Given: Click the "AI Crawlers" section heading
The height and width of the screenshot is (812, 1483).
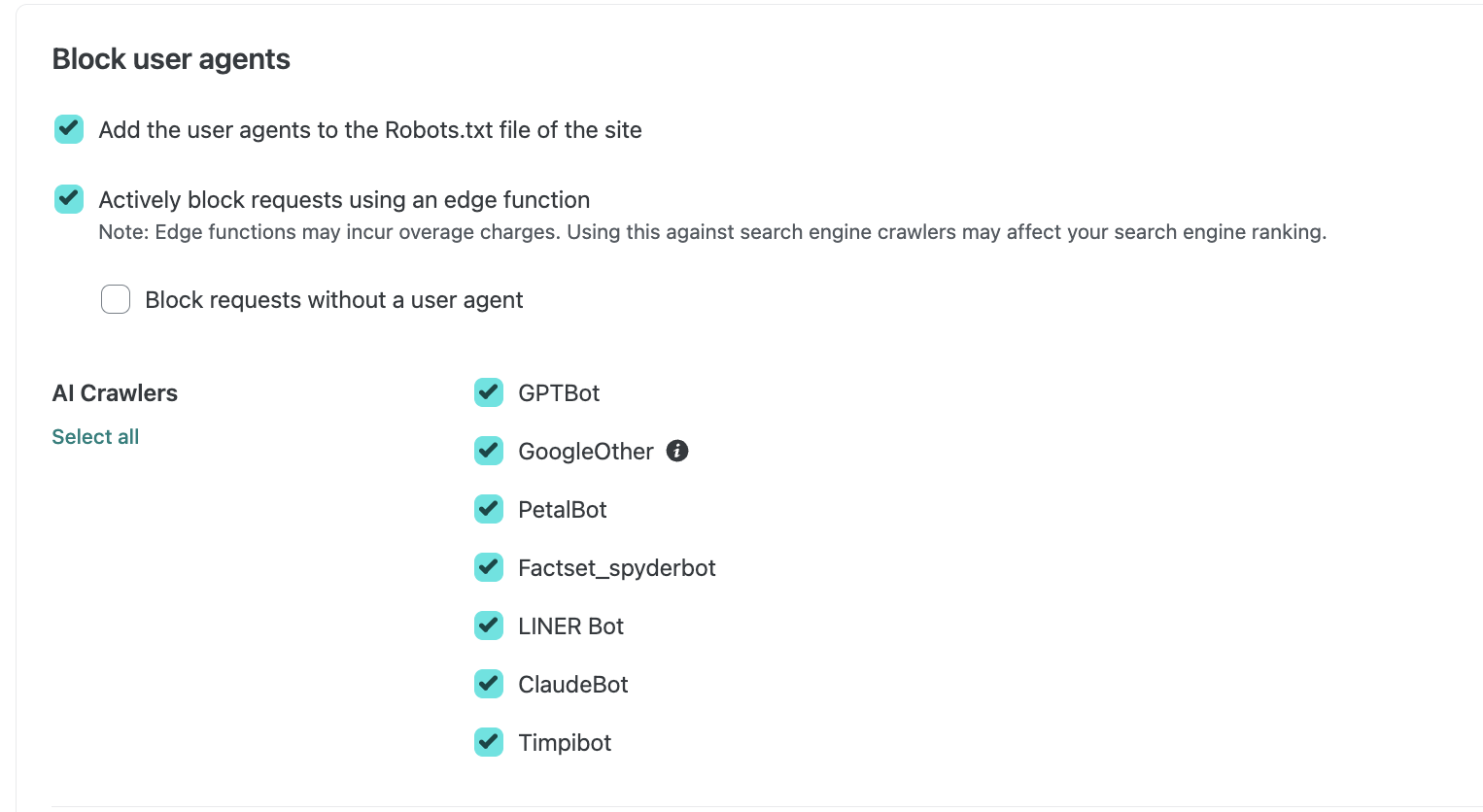Looking at the screenshot, I should pos(115,392).
